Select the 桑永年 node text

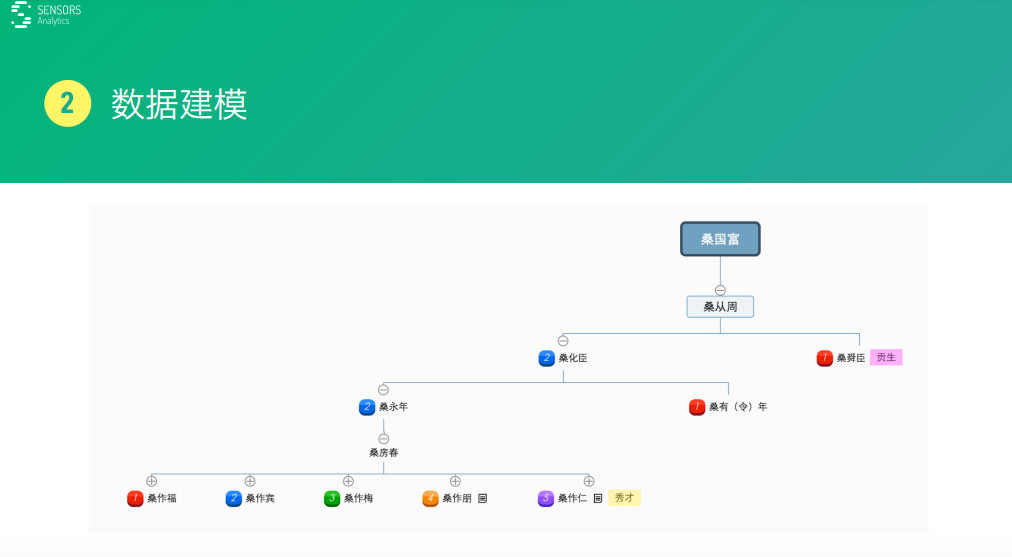pyautogui.click(x=393, y=407)
